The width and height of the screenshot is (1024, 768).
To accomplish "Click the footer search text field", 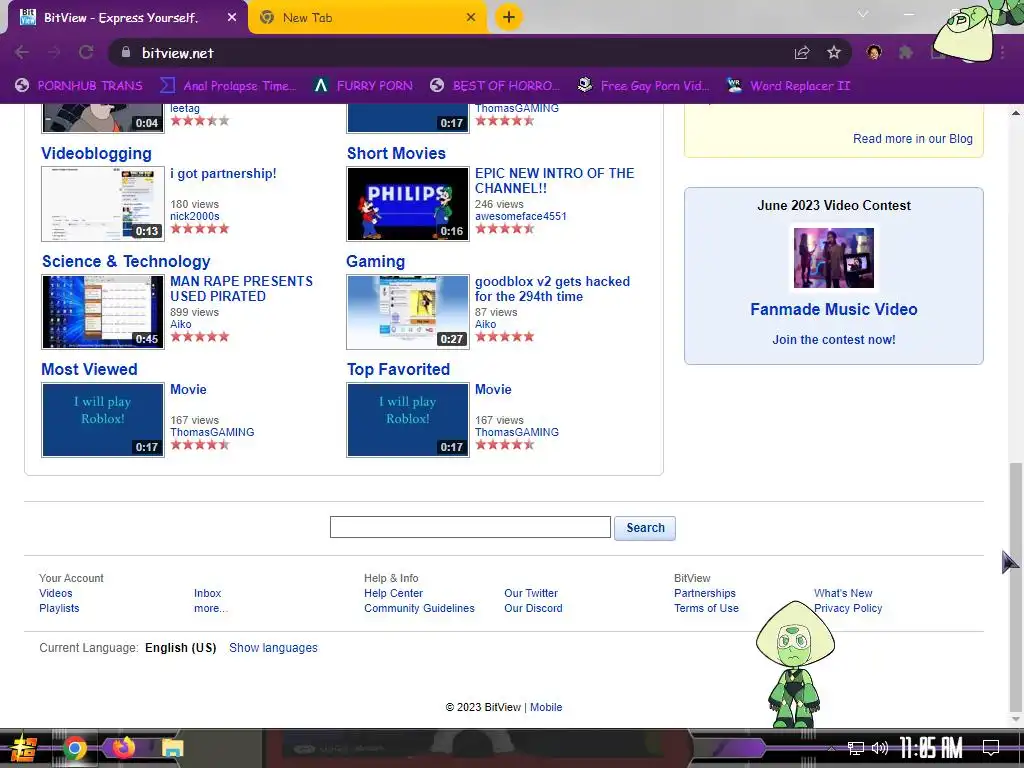I will coord(470,527).
